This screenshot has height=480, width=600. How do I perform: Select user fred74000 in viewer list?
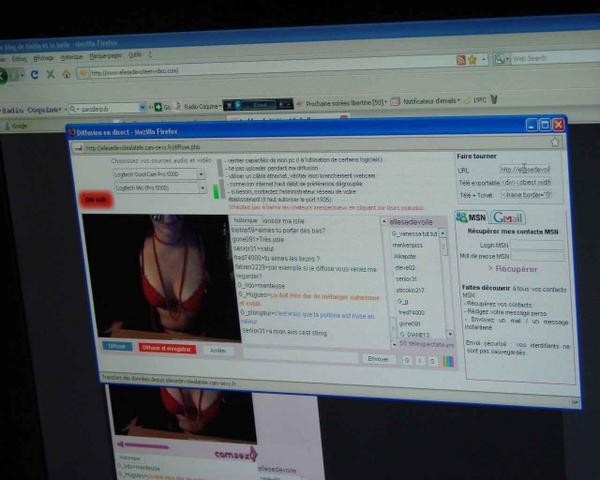point(411,313)
